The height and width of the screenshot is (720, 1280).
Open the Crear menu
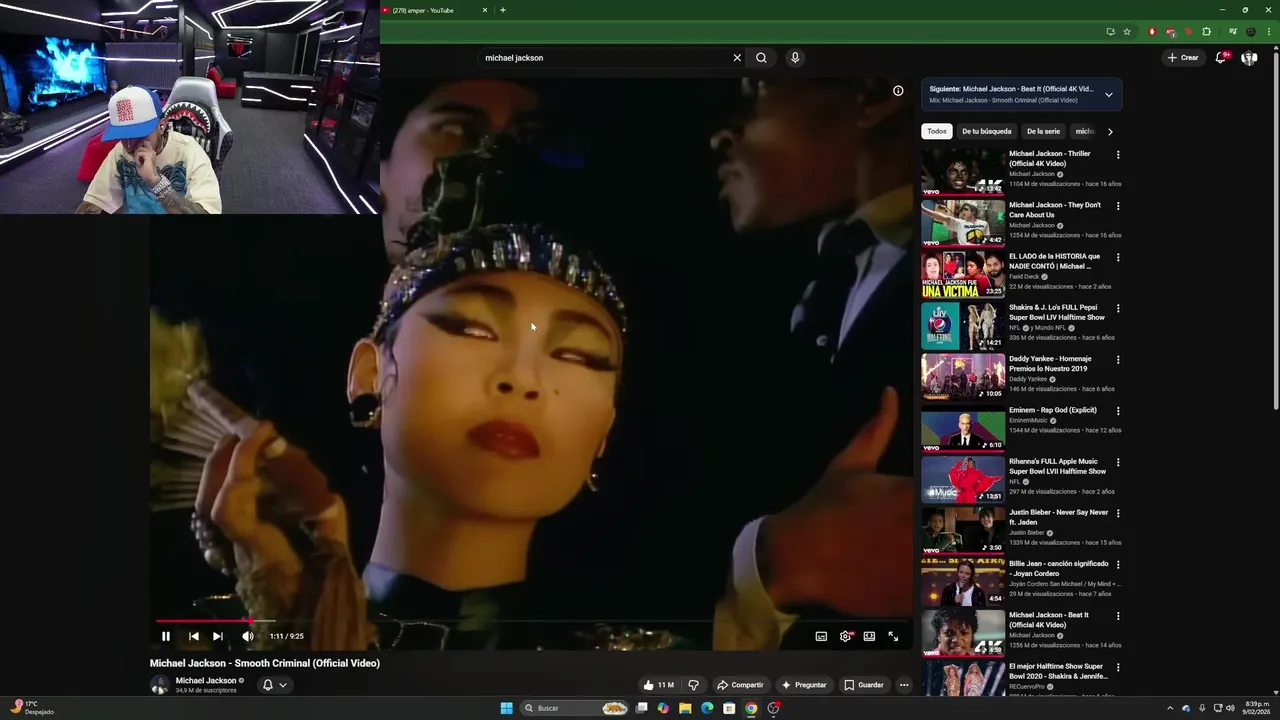point(1182,58)
